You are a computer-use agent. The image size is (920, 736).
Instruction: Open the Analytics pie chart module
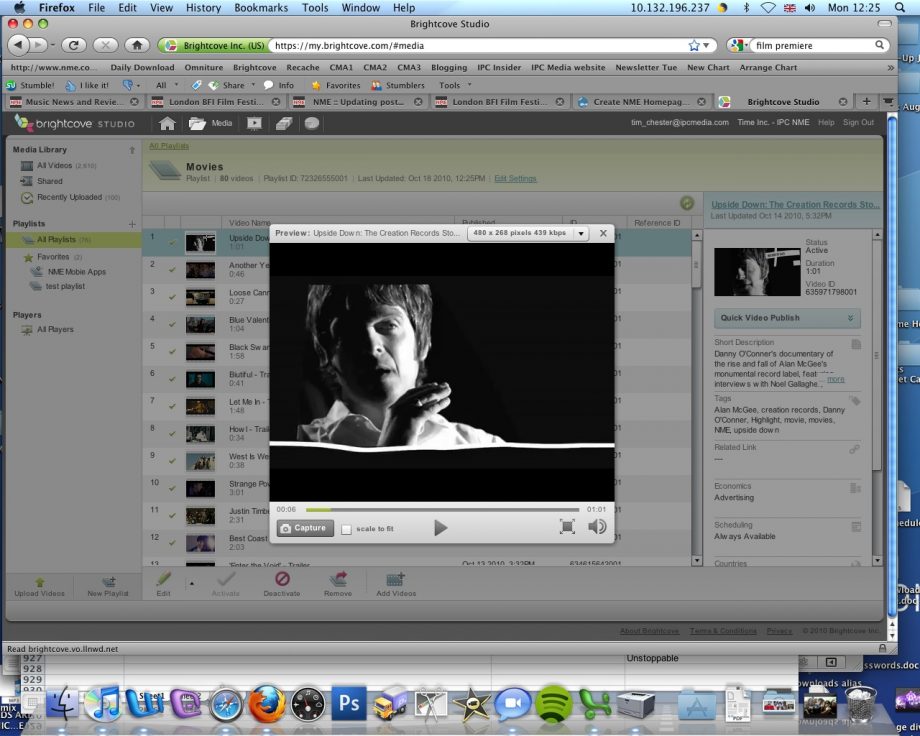pyautogui.click(x=312, y=123)
